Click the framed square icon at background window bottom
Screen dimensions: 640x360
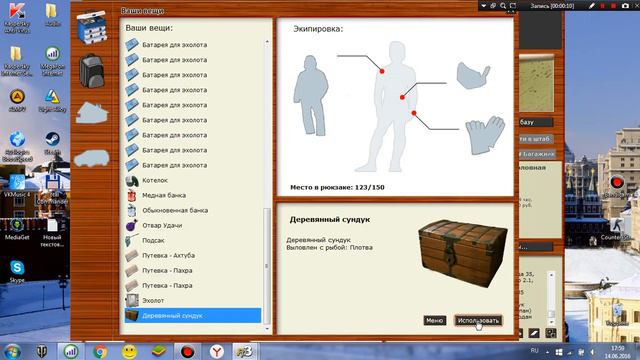[x=551, y=333]
